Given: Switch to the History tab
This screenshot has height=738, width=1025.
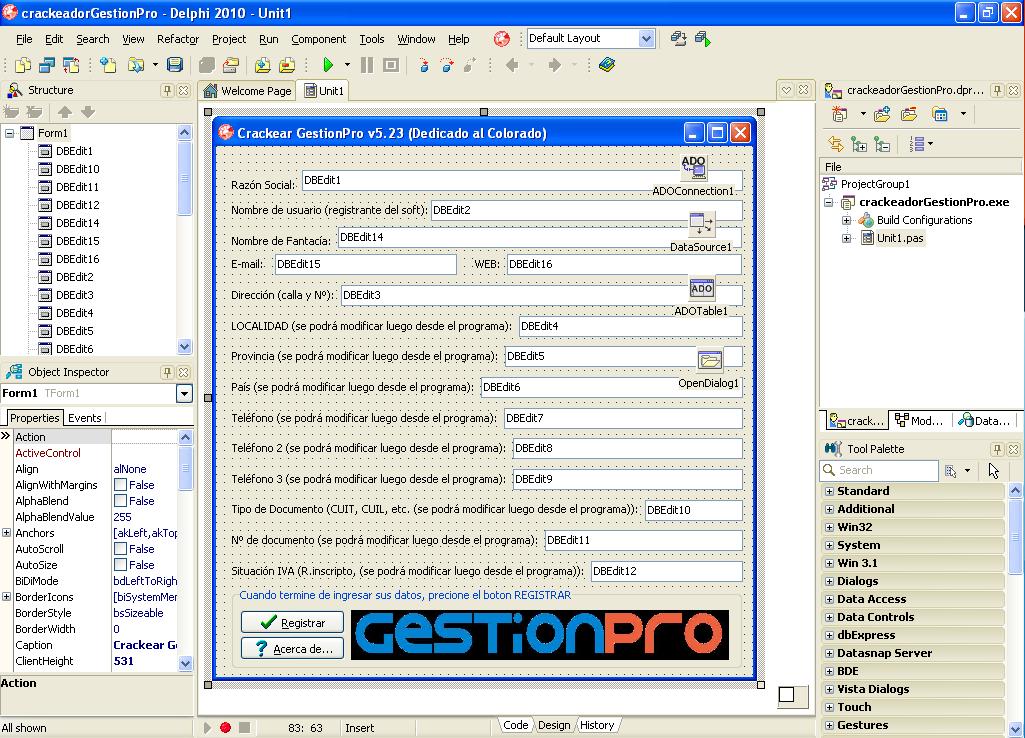Looking at the screenshot, I should click(x=597, y=725).
